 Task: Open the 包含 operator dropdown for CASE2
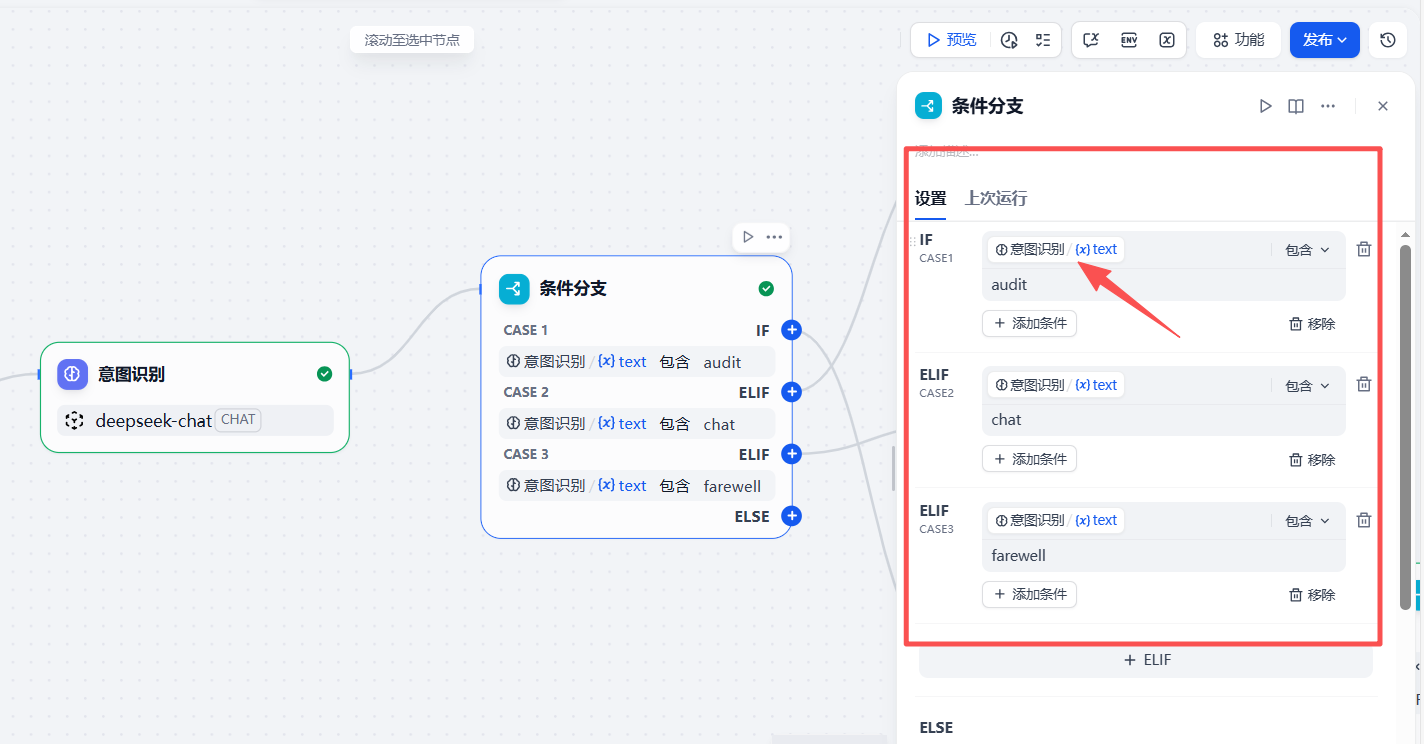[x=1307, y=385]
